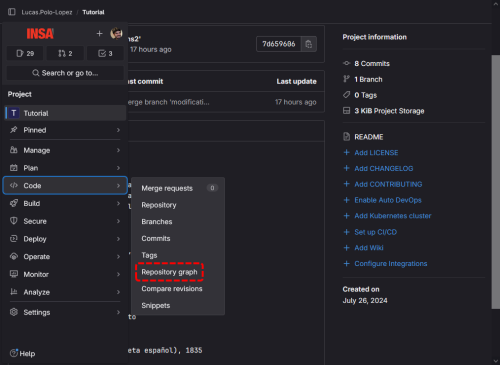Expand the Monitor menu
The height and width of the screenshot is (365, 500).
pyautogui.click(x=65, y=274)
